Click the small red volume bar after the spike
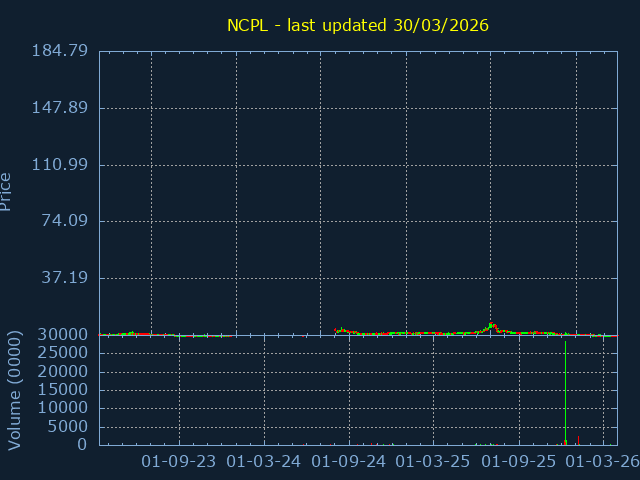 tap(578, 440)
